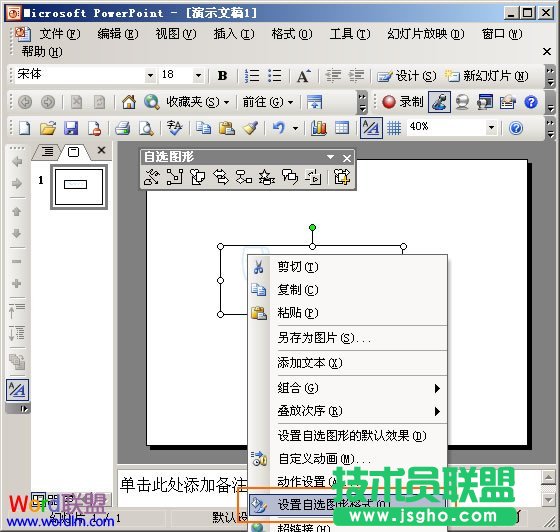Image resolution: width=560 pixels, height=532 pixels.
Task: Choose 复制 Copy from context menu
Action: pos(348,290)
